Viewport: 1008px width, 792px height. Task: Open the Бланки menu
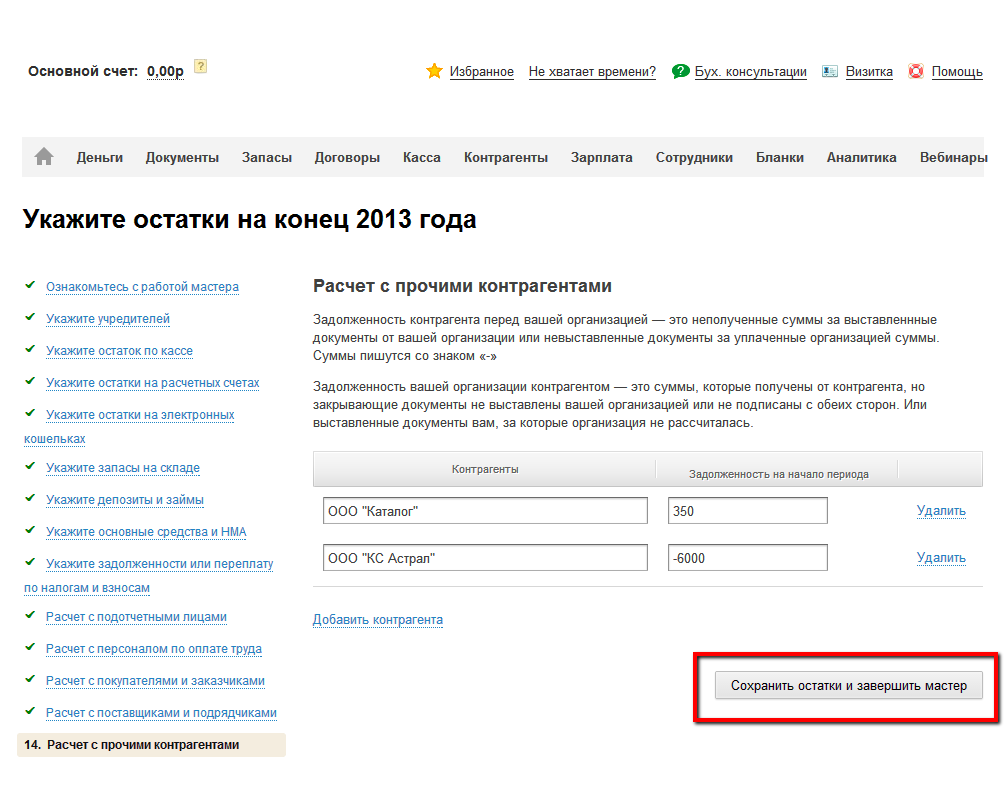(x=780, y=158)
